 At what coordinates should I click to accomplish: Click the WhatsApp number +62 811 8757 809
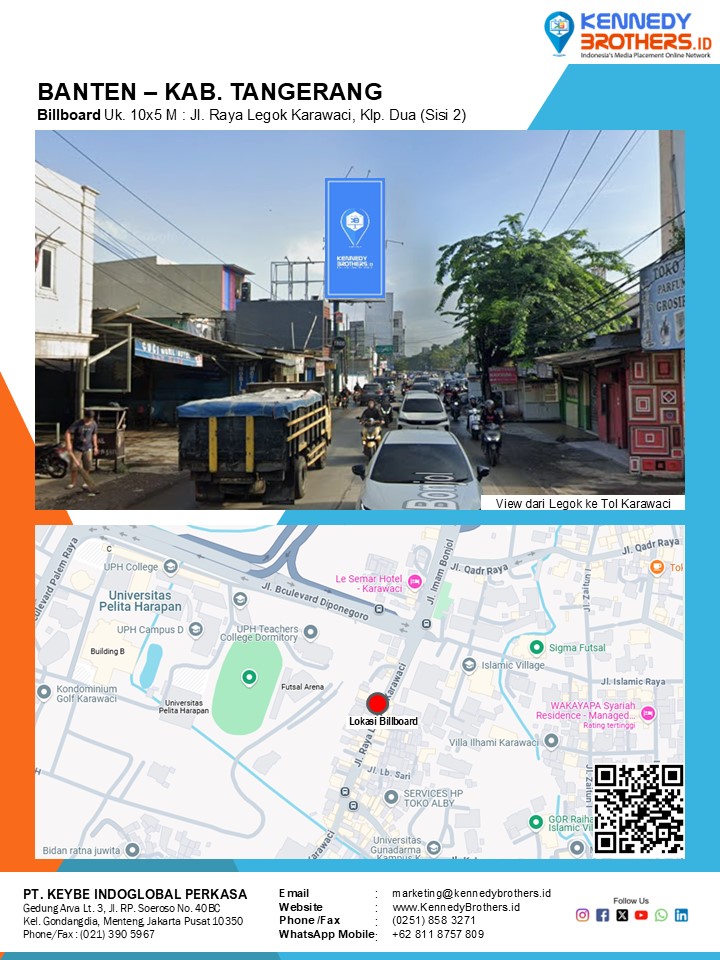(x=438, y=934)
